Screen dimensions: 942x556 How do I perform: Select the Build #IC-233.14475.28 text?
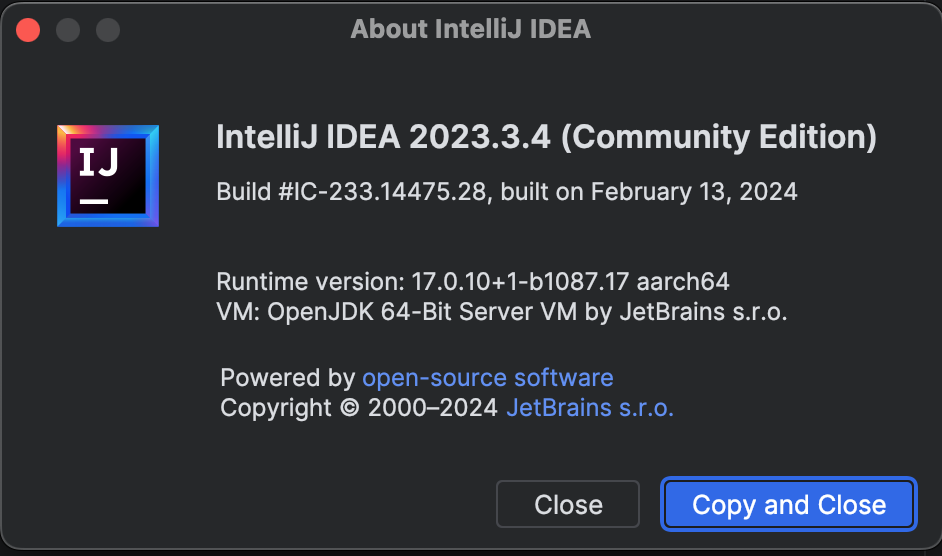click(350, 191)
